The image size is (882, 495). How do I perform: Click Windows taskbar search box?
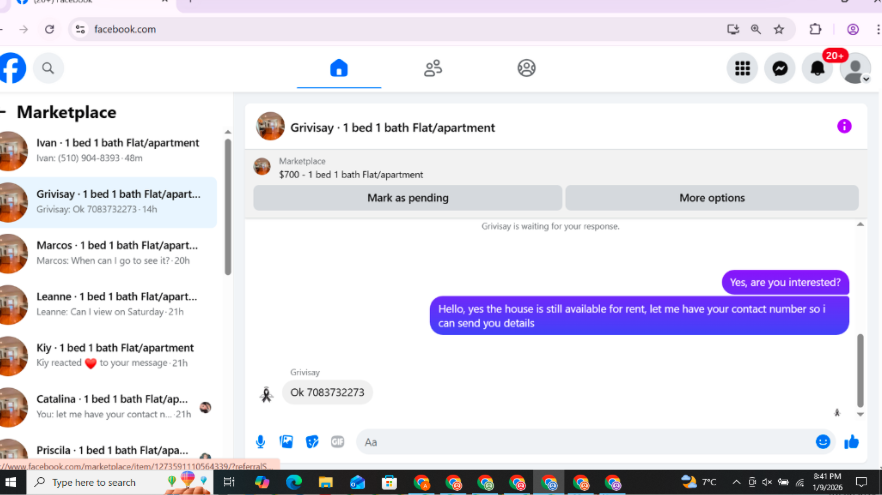tap(121, 482)
